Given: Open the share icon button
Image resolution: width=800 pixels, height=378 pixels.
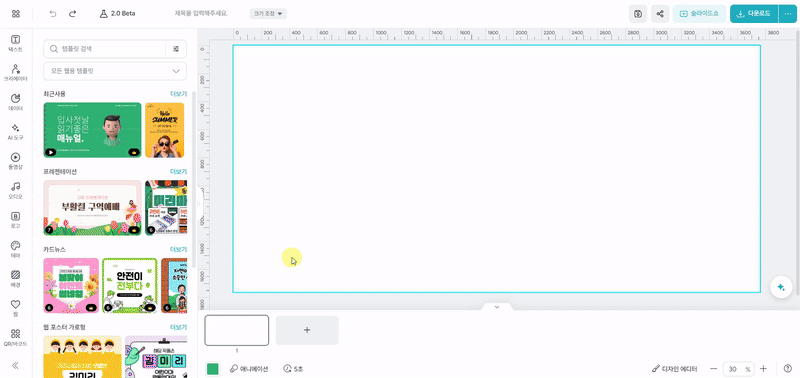Looking at the screenshot, I should tap(660, 14).
